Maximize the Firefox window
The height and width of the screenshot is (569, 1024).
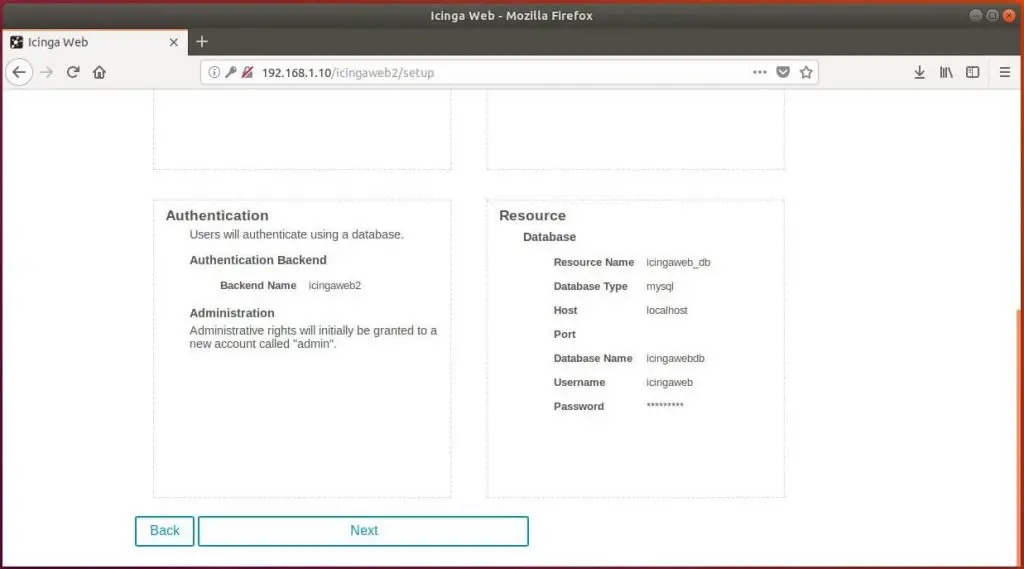pos(992,16)
